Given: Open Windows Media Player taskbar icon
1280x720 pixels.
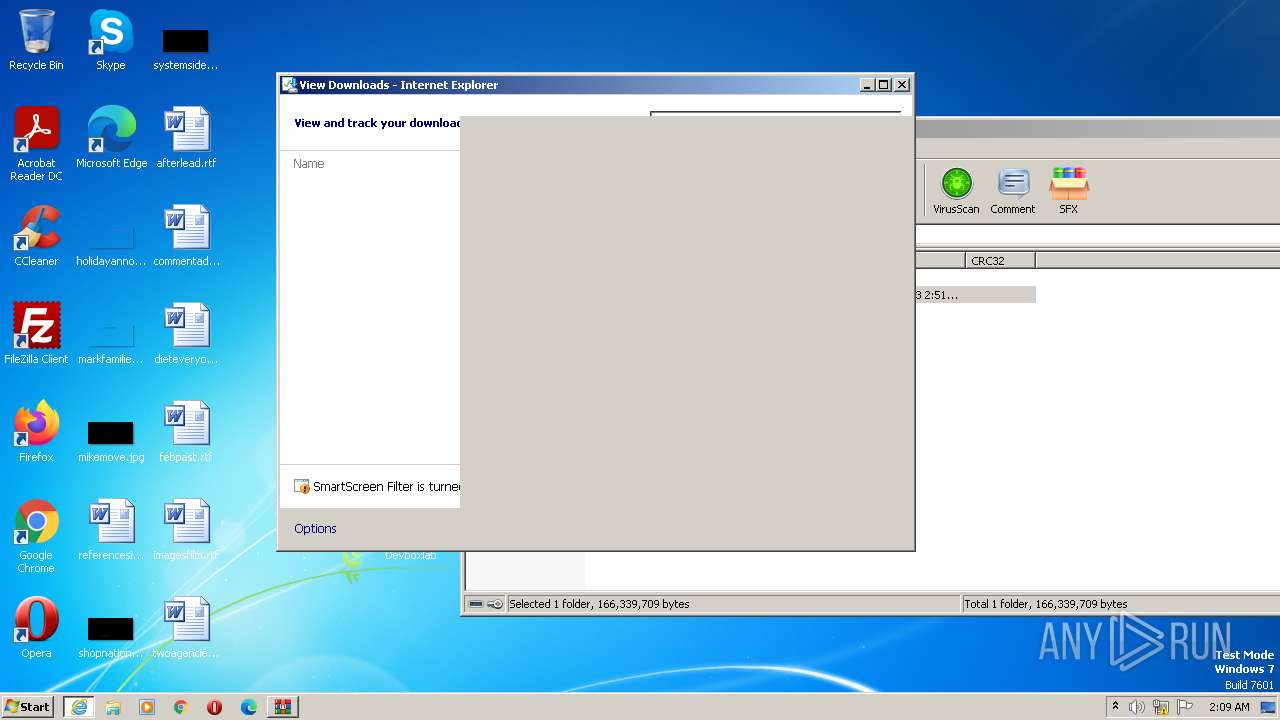Looking at the screenshot, I should pyautogui.click(x=147, y=707).
